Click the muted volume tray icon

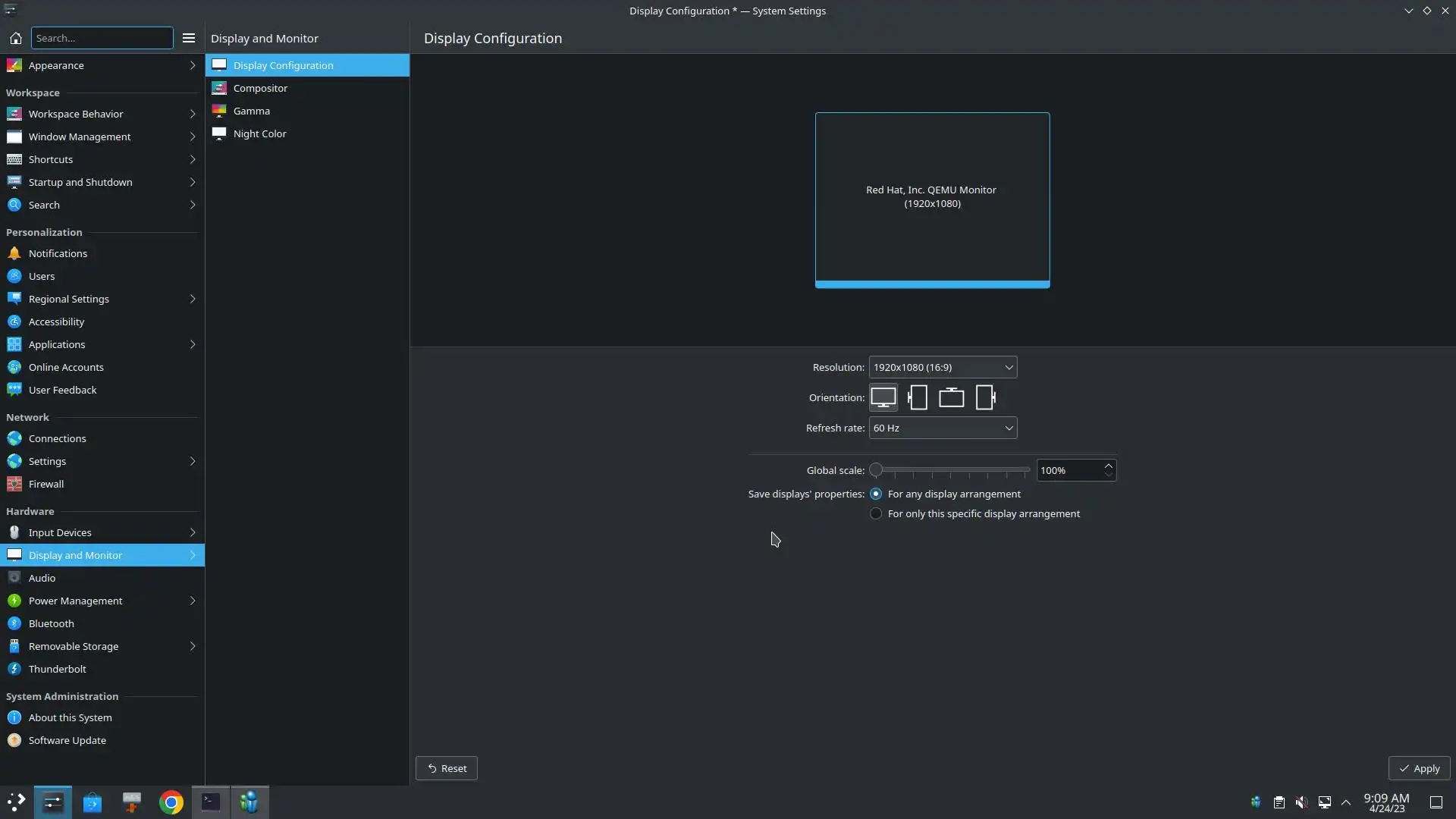(1301, 802)
